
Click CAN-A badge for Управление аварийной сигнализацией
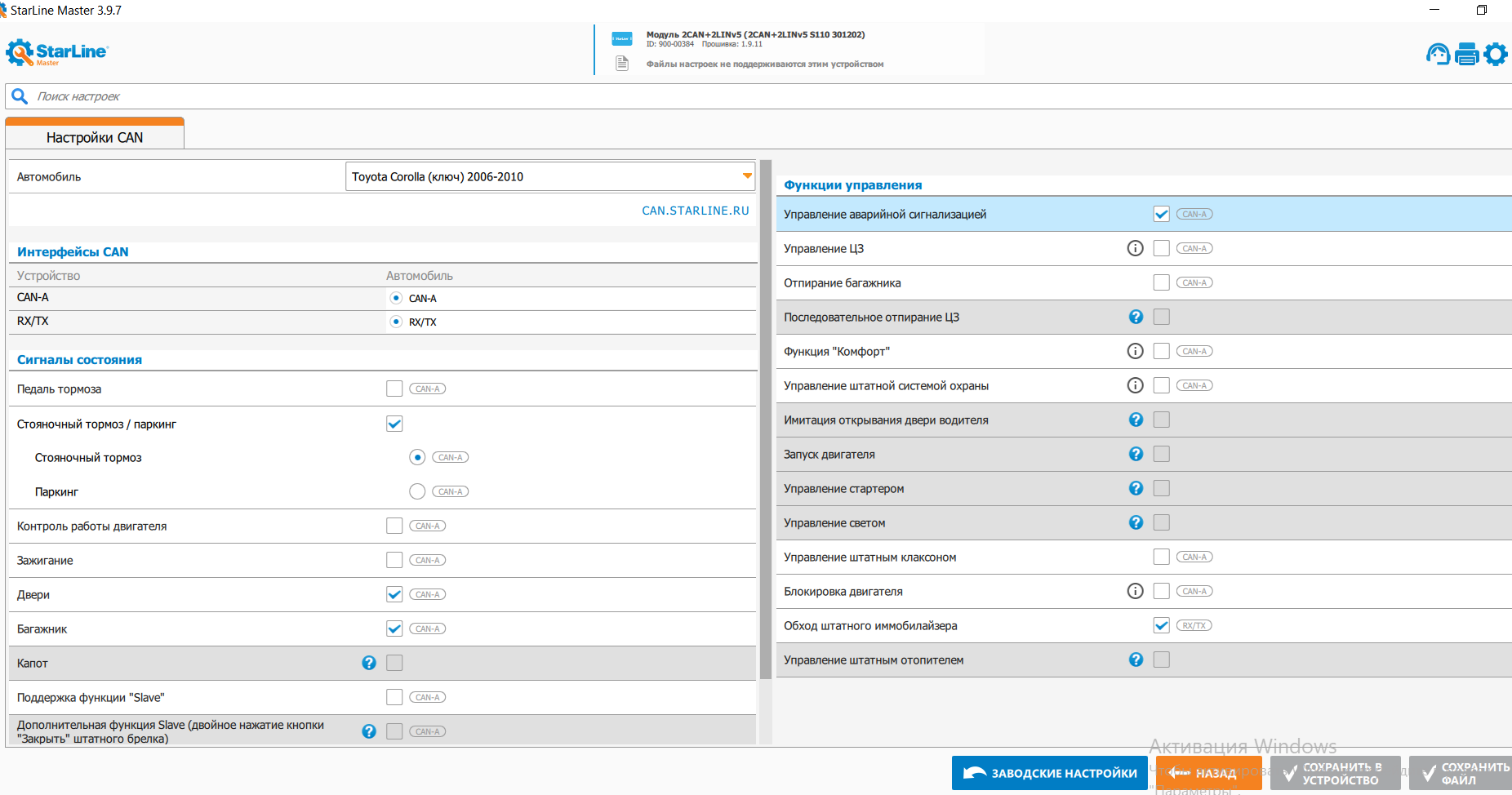click(1194, 214)
